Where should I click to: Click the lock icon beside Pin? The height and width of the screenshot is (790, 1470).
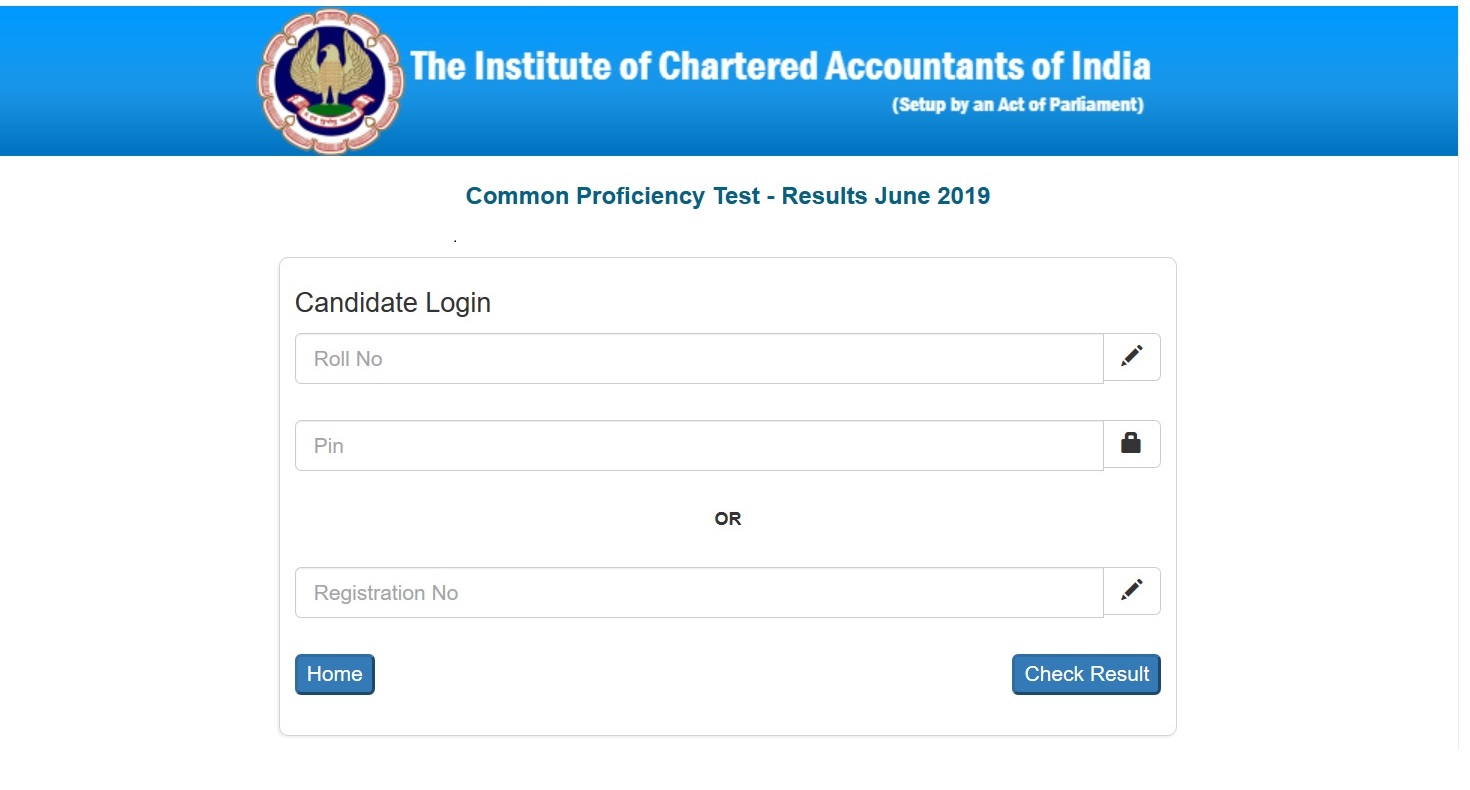click(x=1131, y=444)
